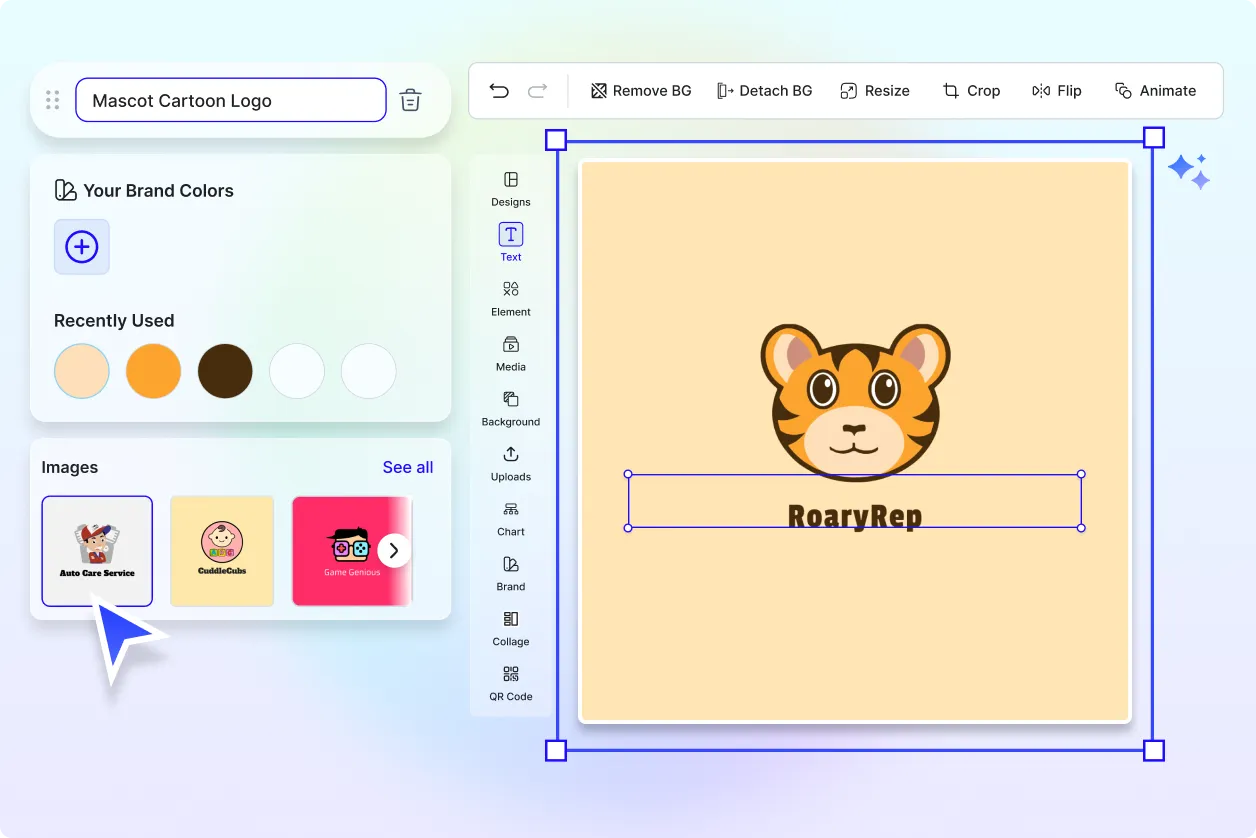Click the Mascot Cartoon Logo name field
This screenshot has height=838, width=1256.
point(230,100)
